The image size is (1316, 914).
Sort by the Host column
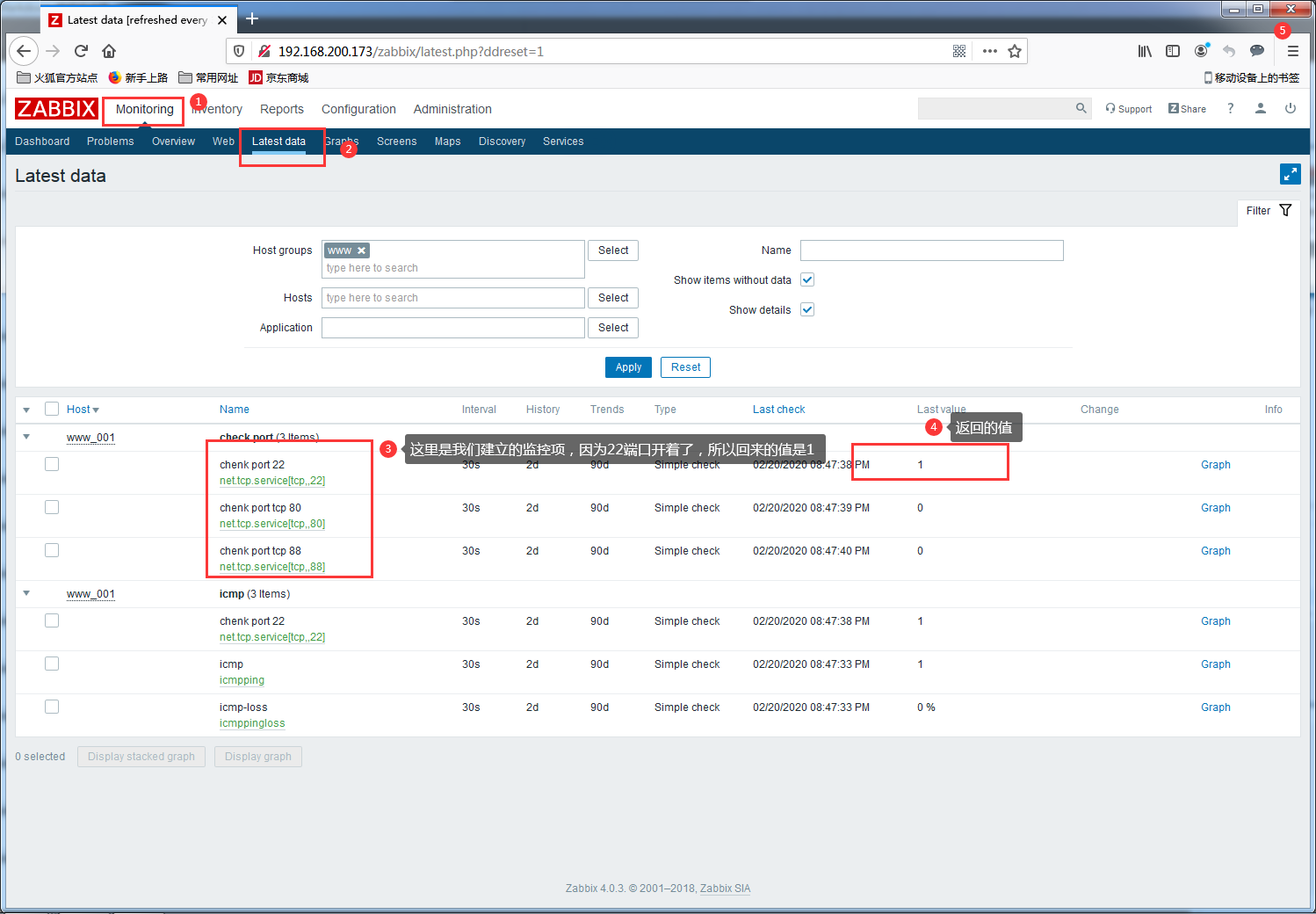click(x=83, y=410)
